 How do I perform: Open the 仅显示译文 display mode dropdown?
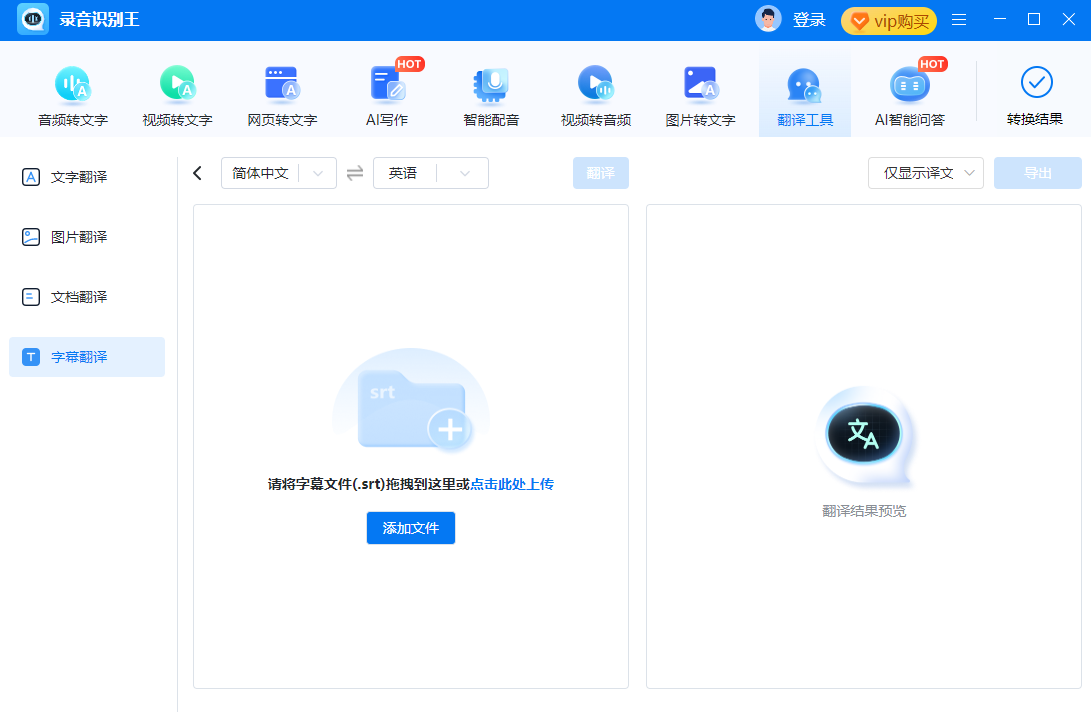[x=926, y=173]
